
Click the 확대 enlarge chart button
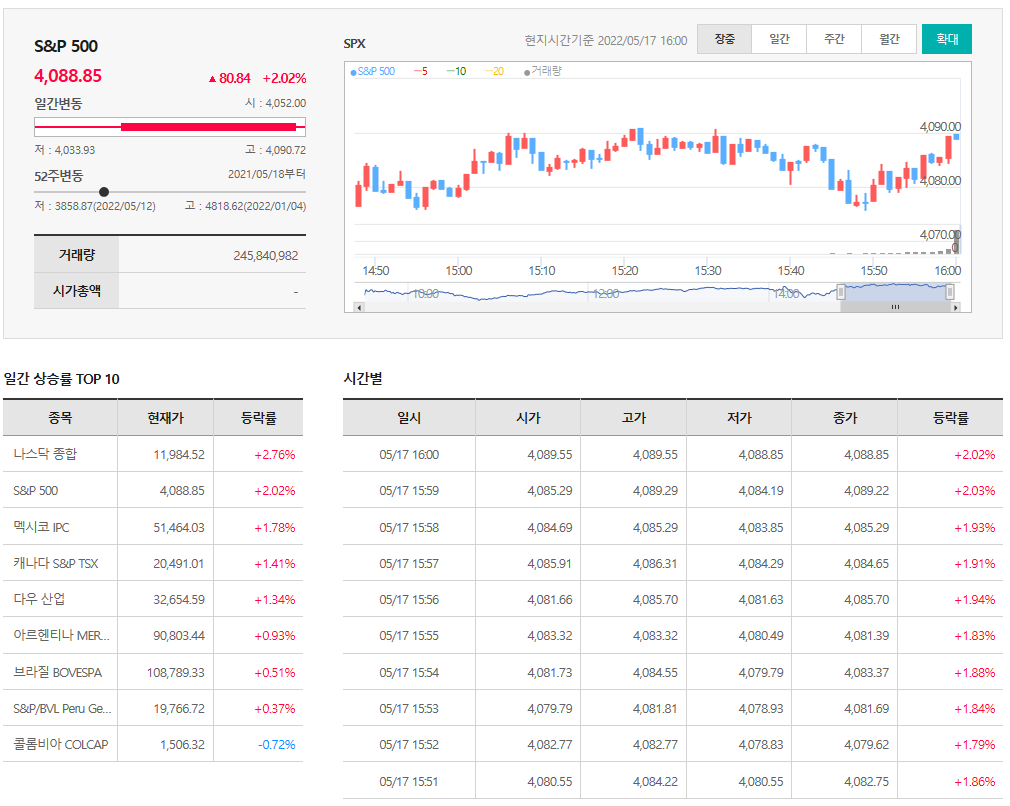point(946,39)
